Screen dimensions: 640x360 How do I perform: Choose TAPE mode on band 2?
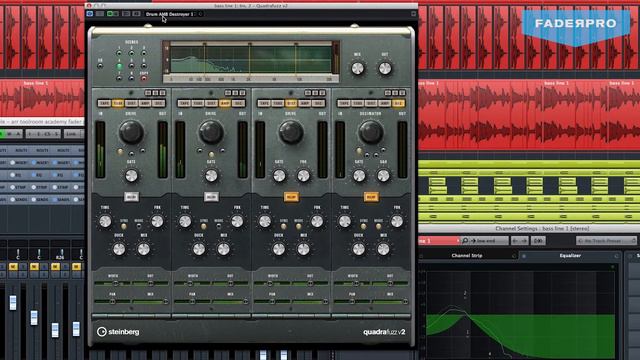(184, 103)
